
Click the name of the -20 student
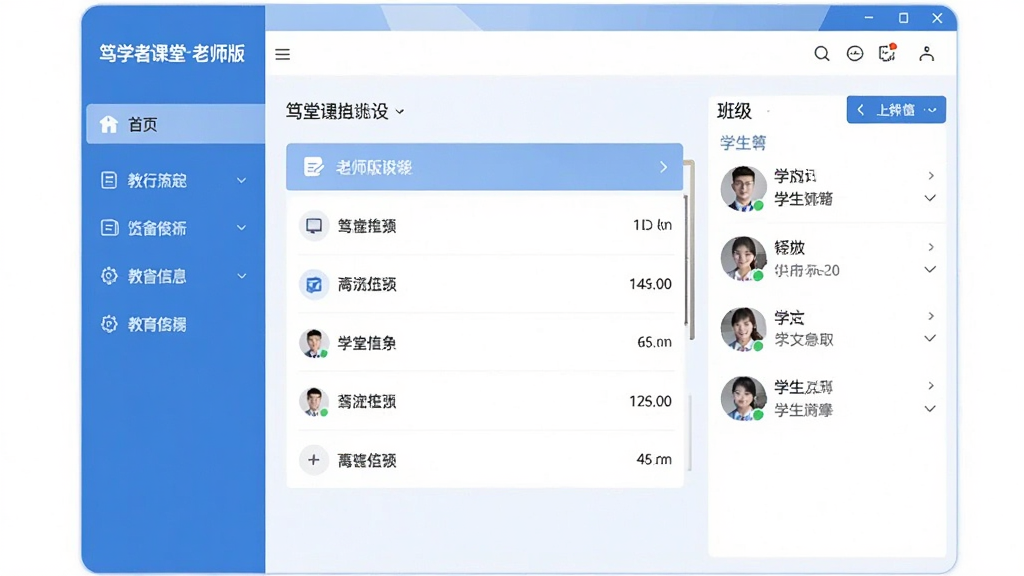(790, 248)
